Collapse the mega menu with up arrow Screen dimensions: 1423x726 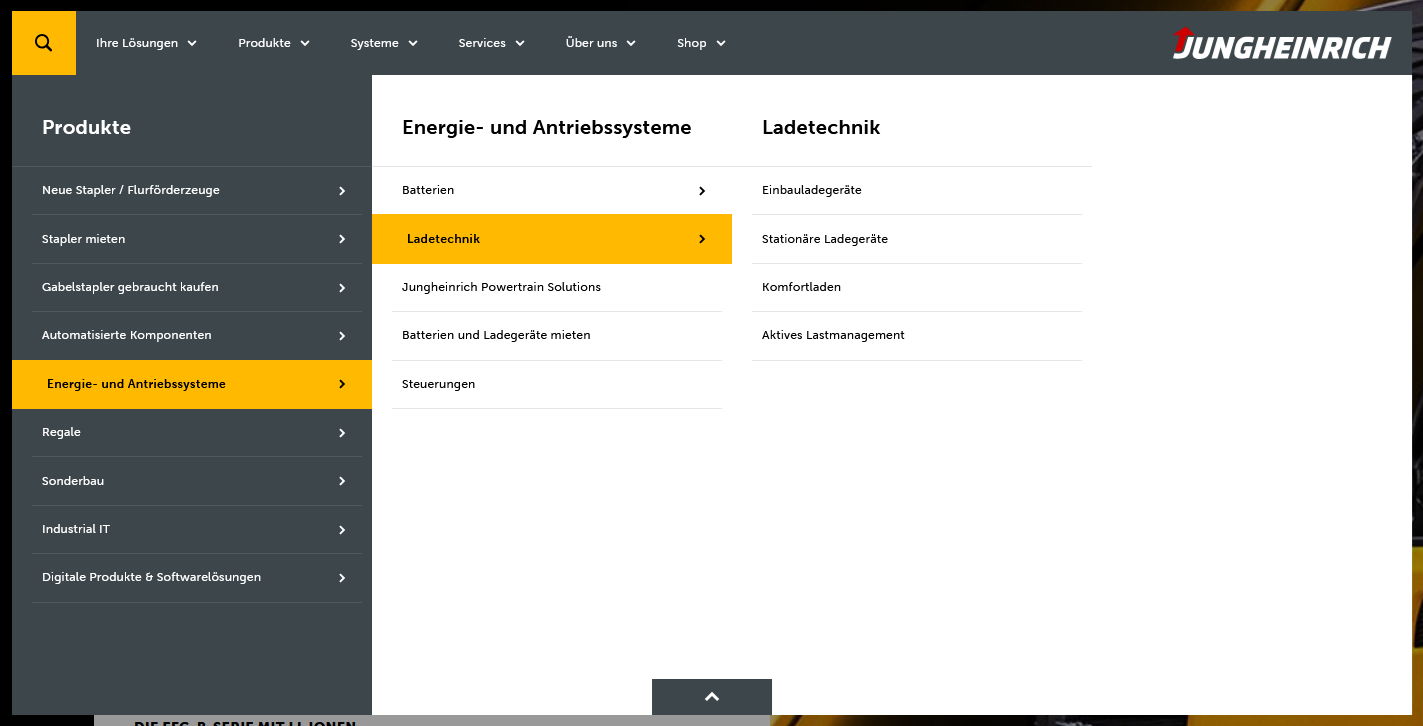[x=712, y=697]
